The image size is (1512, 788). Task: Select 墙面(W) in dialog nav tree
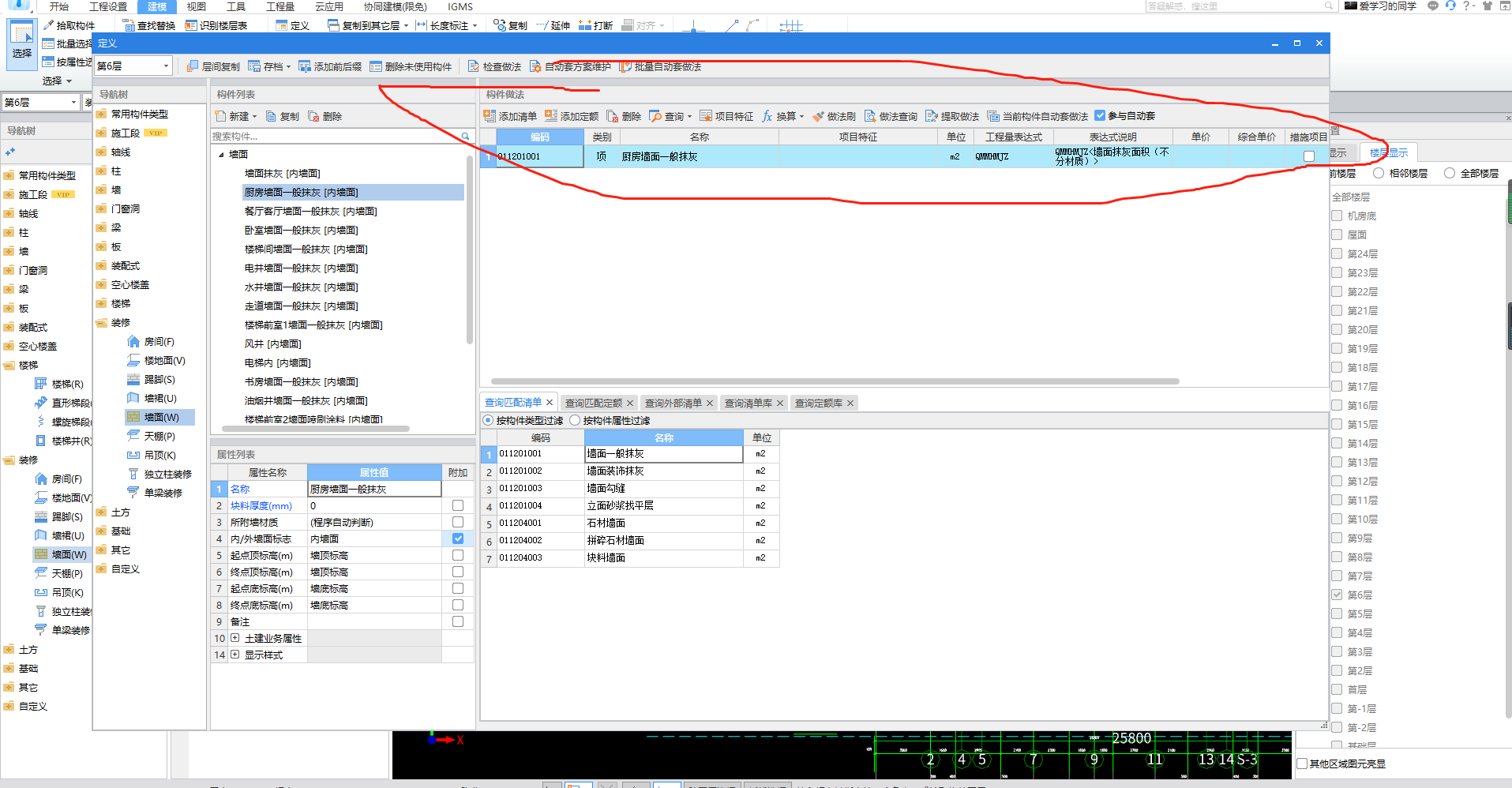(x=161, y=417)
